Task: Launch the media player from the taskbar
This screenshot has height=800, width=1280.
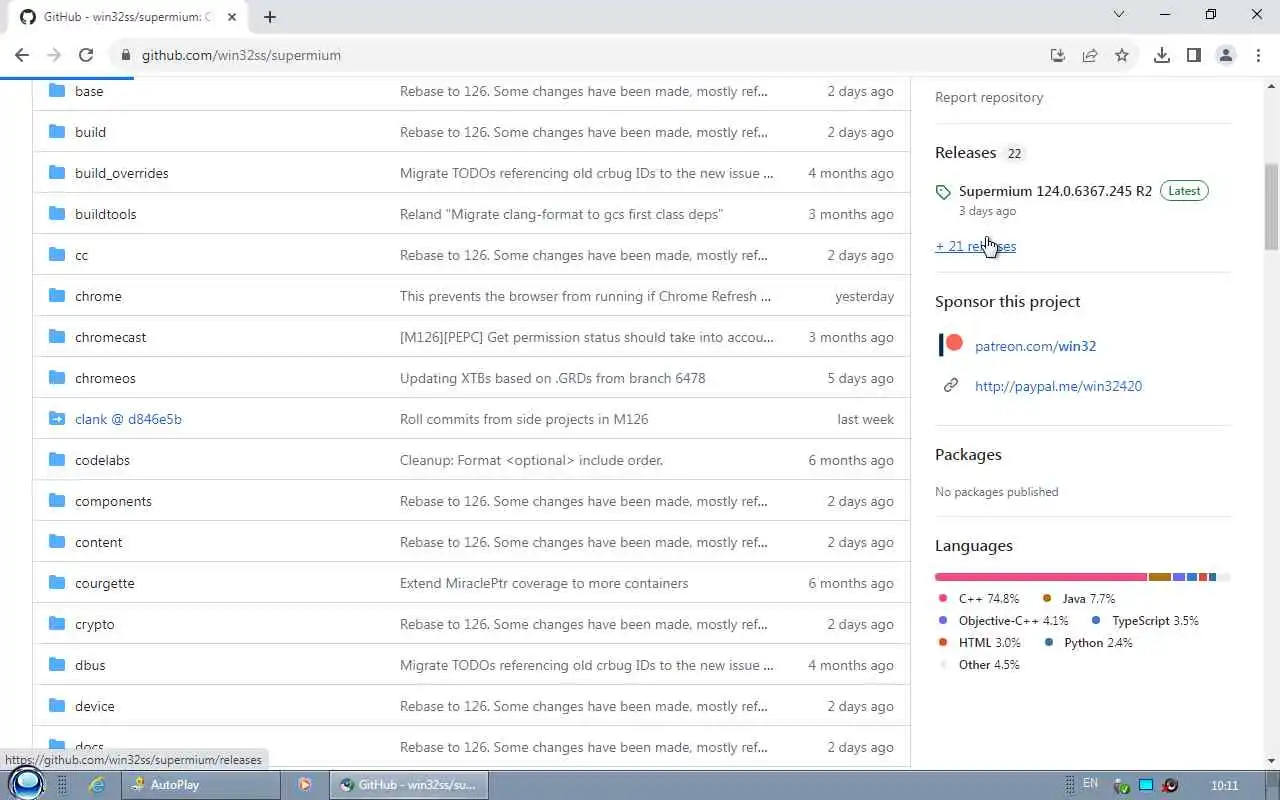Action: (x=305, y=785)
